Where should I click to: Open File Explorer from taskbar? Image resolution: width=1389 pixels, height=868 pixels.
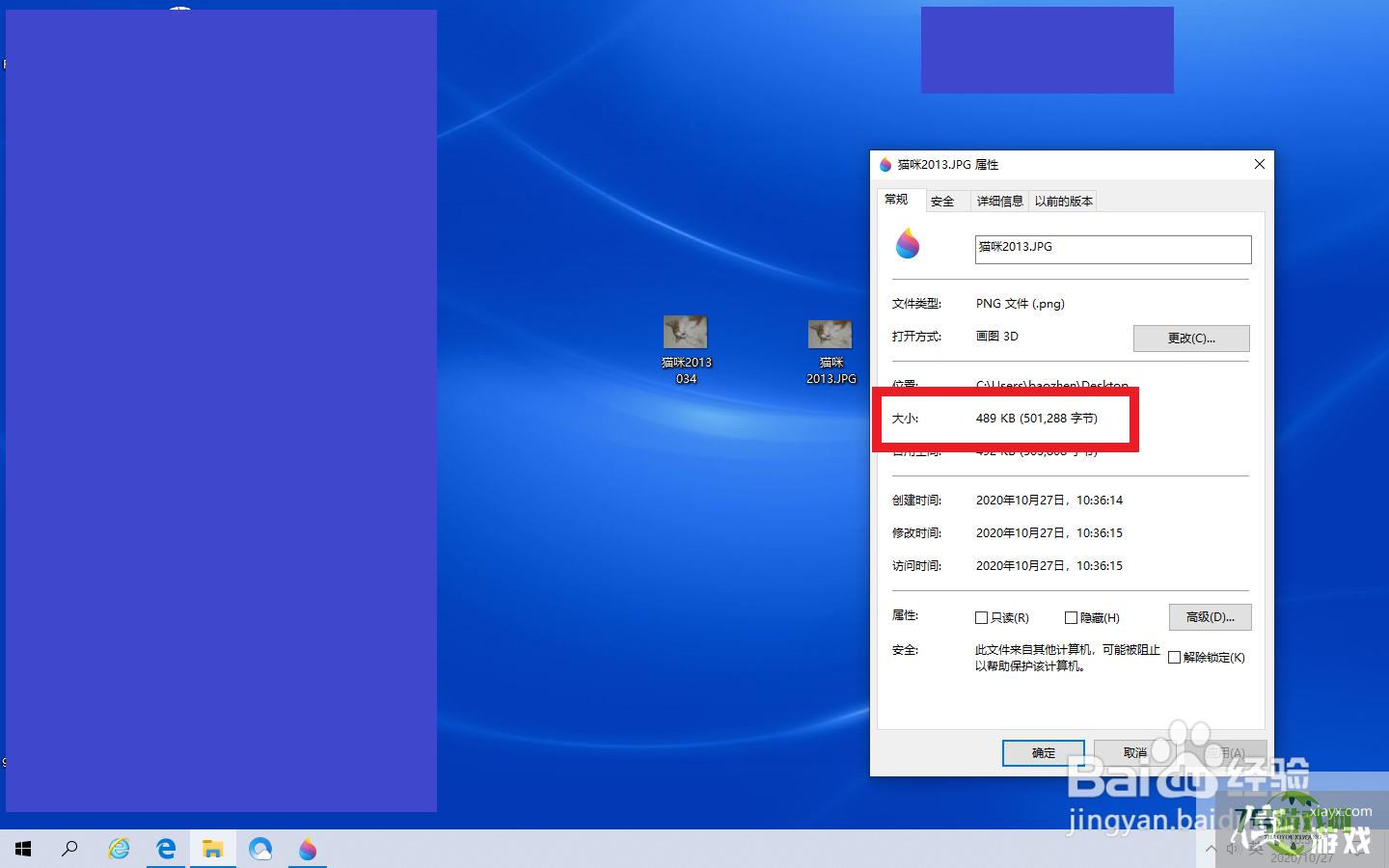213,849
